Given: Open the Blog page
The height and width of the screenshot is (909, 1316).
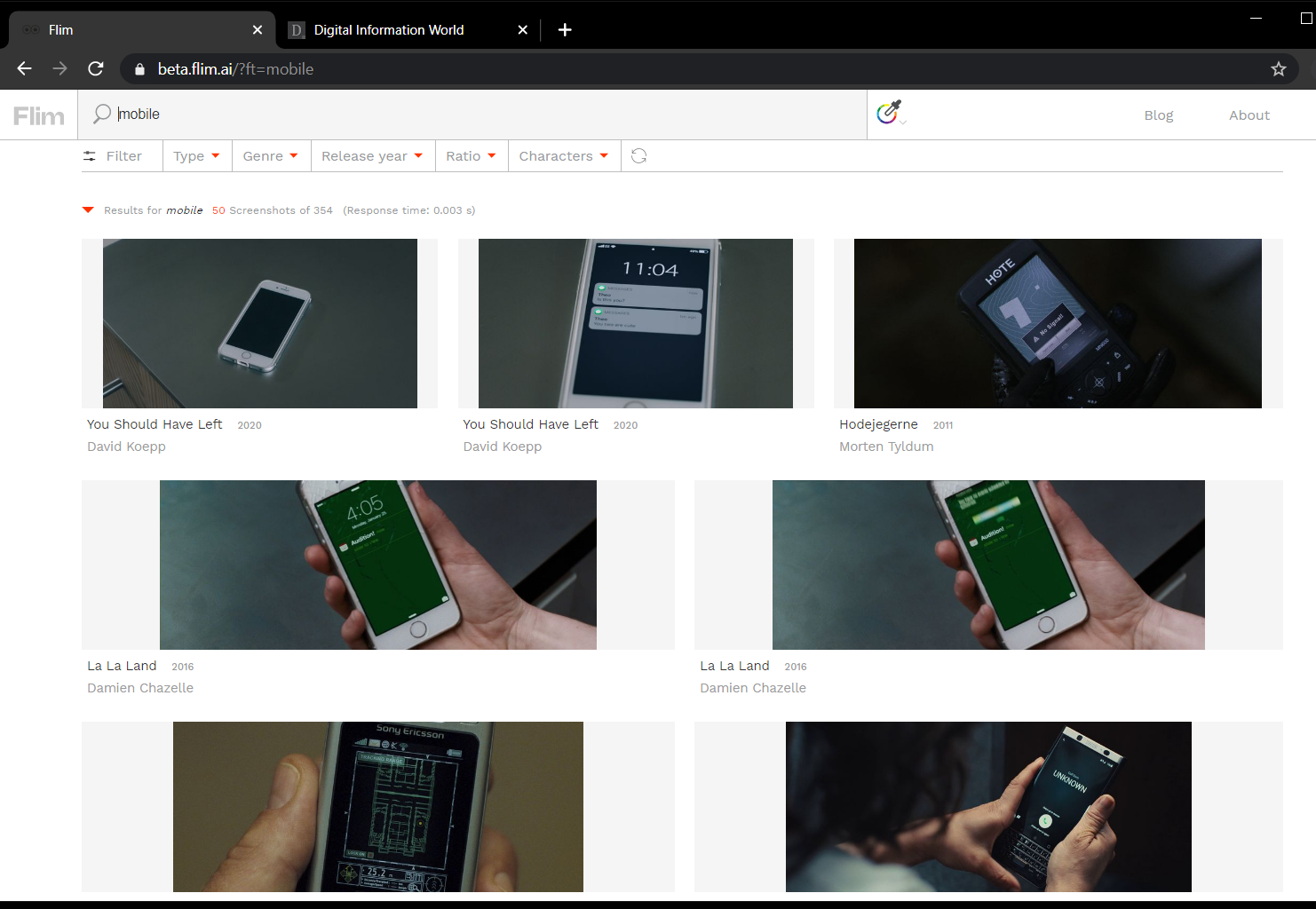Looking at the screenshot, I should pyautogui.click(x=1159, y=115).
